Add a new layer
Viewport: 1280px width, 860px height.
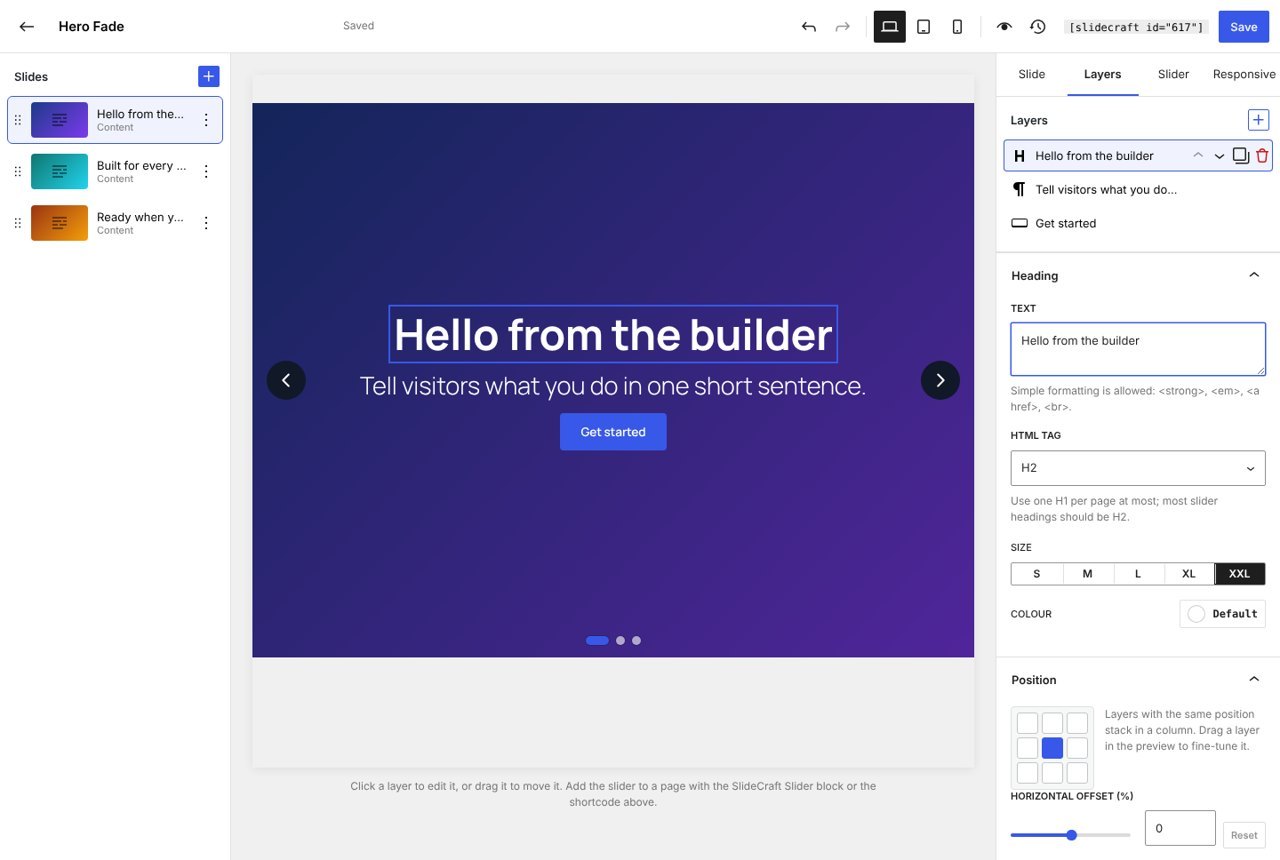tap(1258, 120)
